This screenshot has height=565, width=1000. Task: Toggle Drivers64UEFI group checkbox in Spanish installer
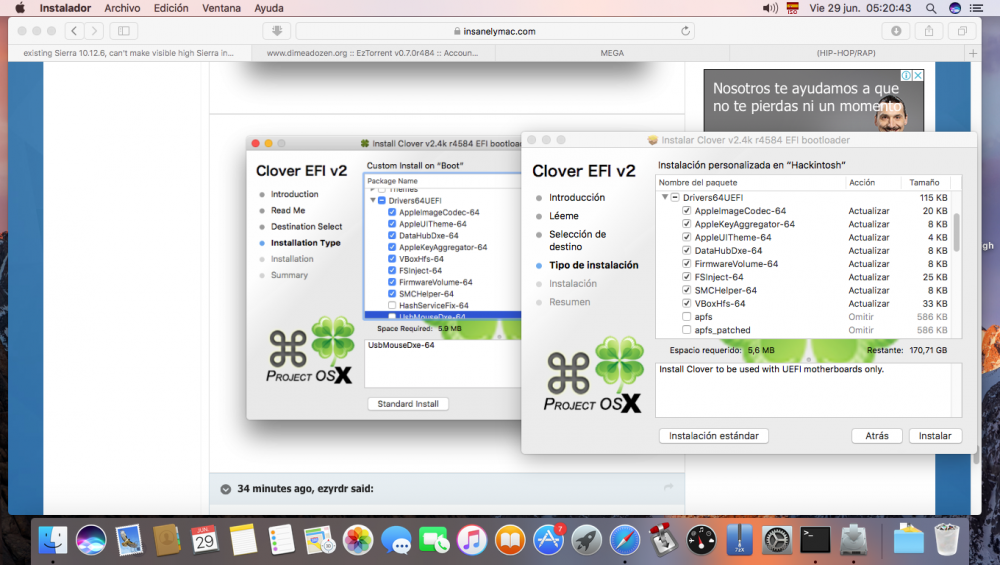(675, 198)
